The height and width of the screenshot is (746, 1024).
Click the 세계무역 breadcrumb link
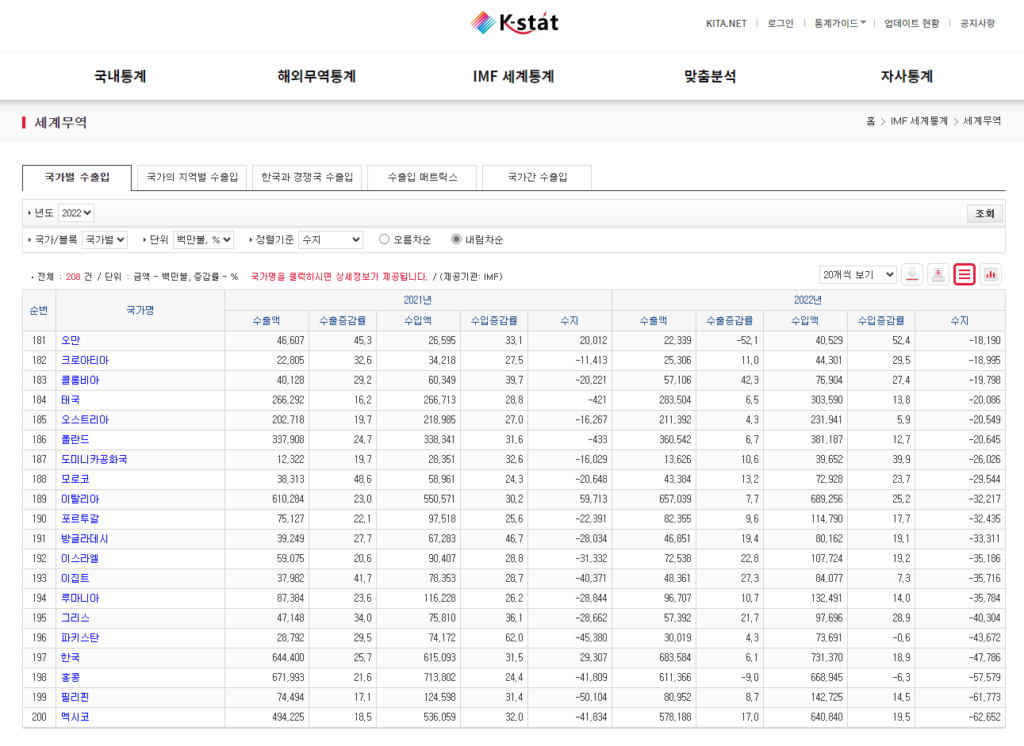click(x=982, y=121)
